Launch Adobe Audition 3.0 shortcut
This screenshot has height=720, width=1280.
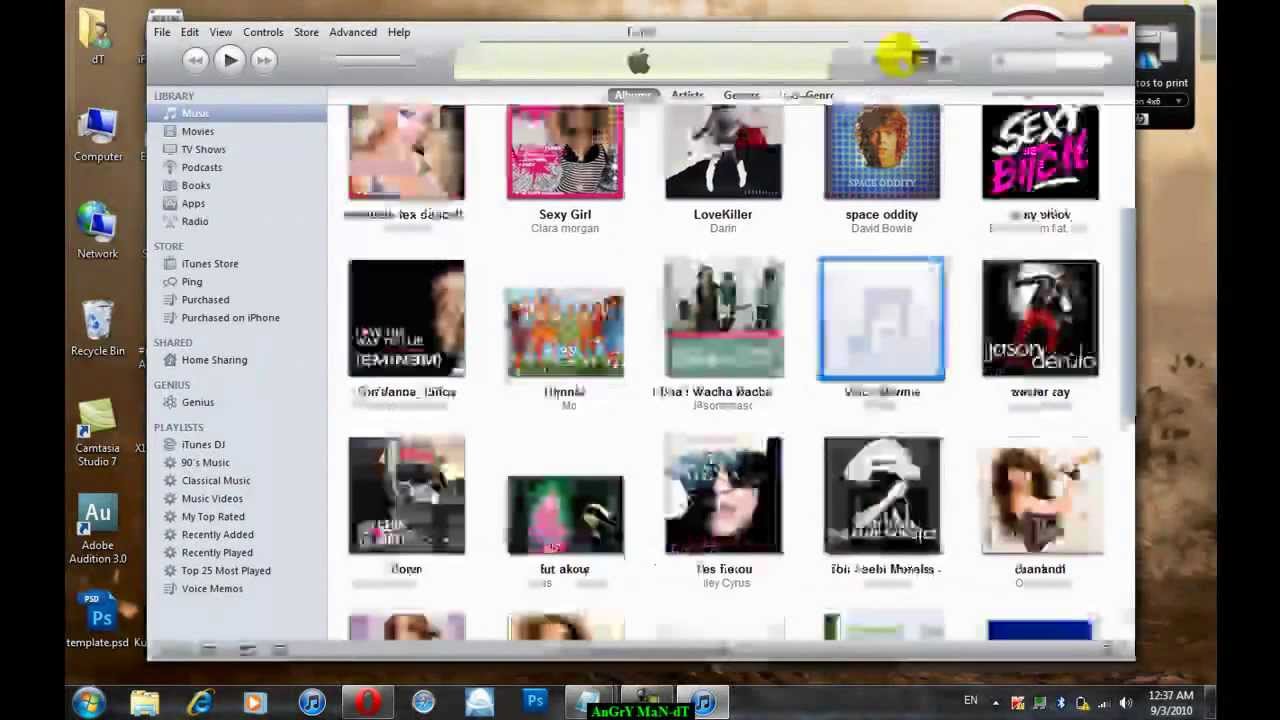click(x=98, y=530)
